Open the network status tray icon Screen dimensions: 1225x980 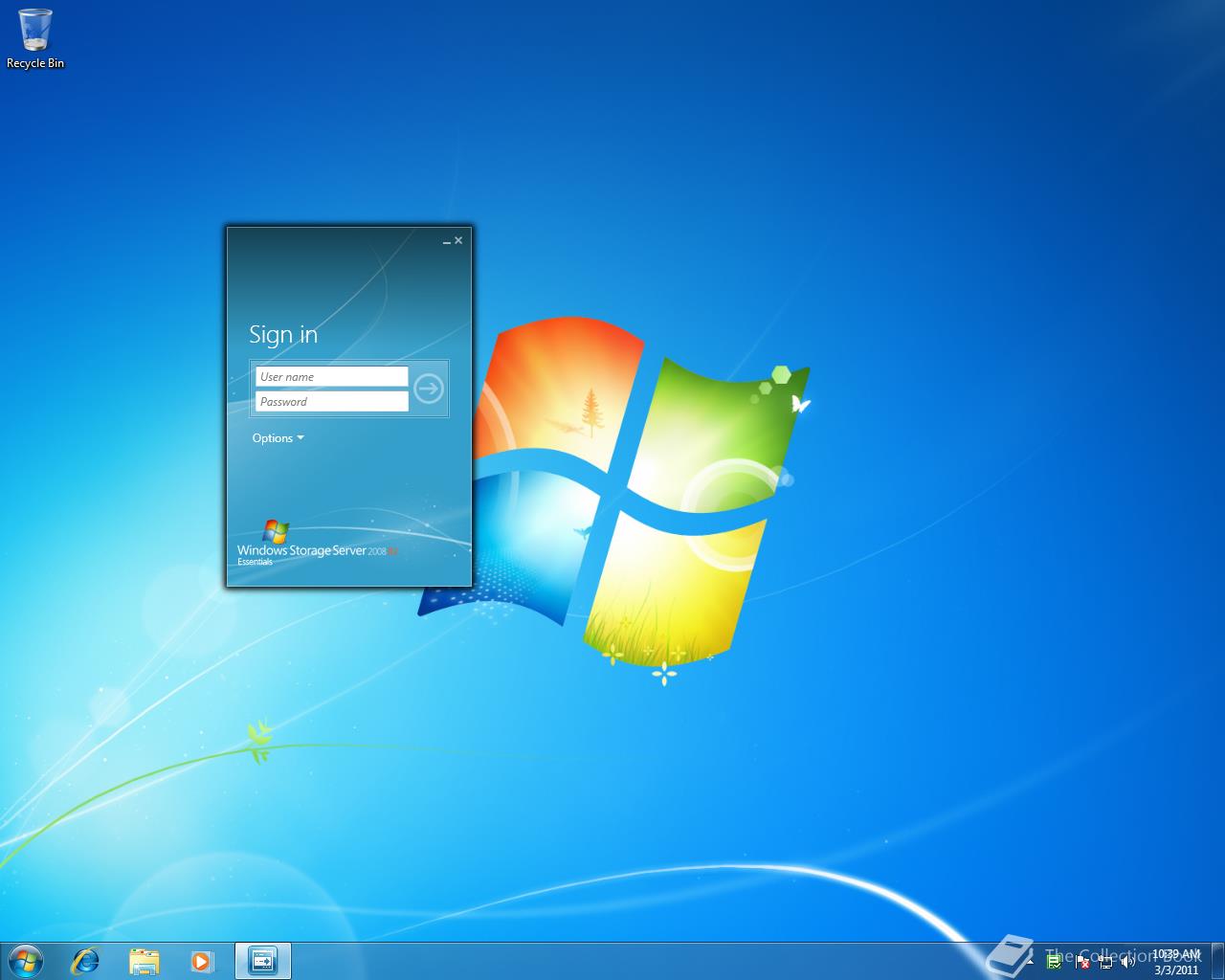pyautogui.click(x=1106, y=962)
